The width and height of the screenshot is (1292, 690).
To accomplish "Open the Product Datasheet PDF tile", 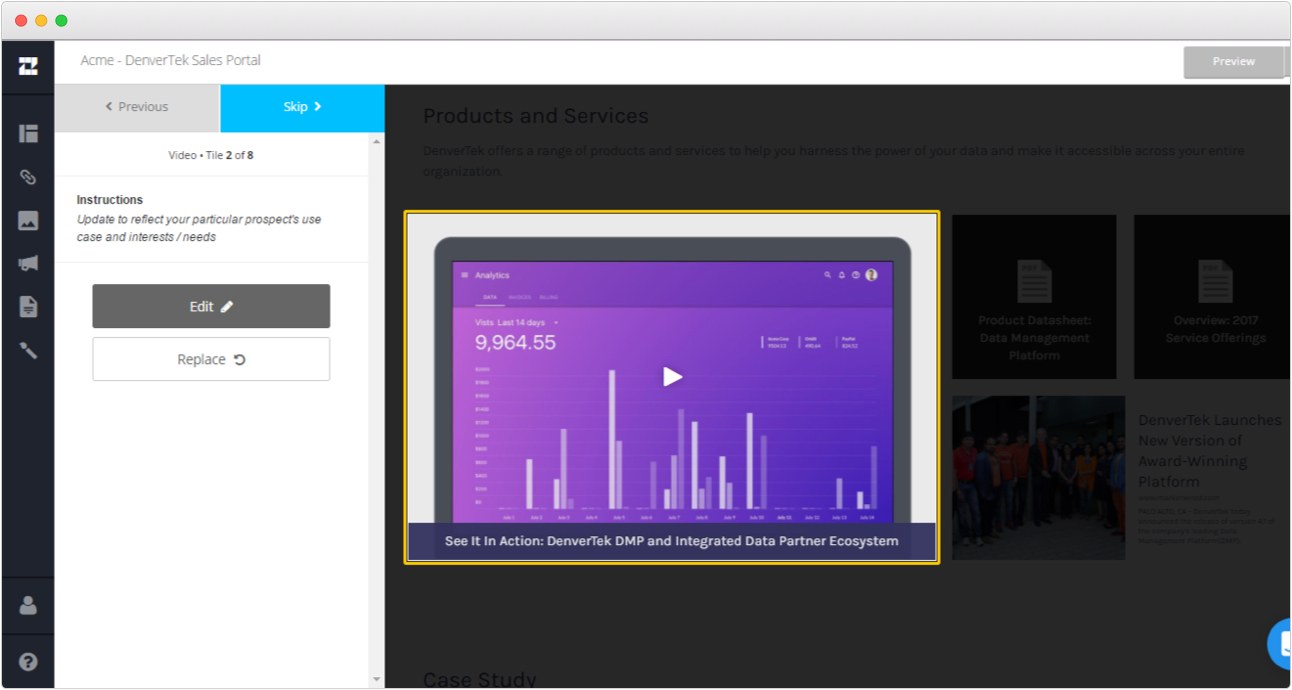I will [1034, 297].
